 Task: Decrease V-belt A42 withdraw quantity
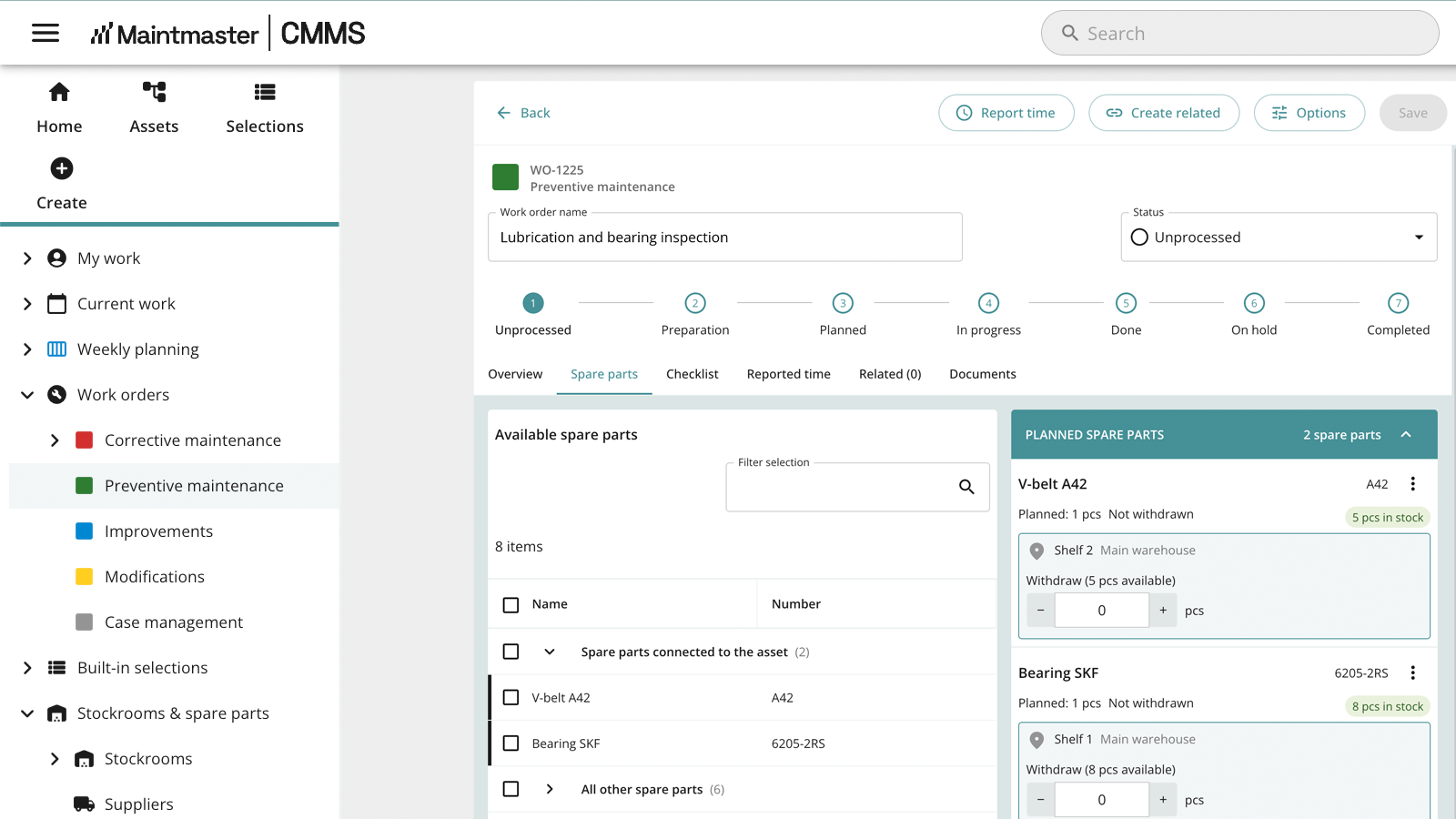tap(1041, 611)
